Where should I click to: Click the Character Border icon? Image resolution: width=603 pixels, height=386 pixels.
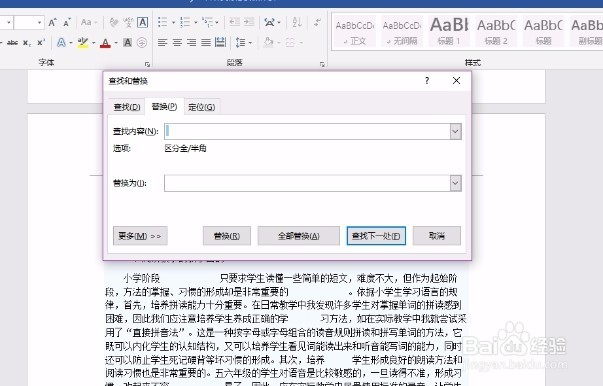pos(142,22)
